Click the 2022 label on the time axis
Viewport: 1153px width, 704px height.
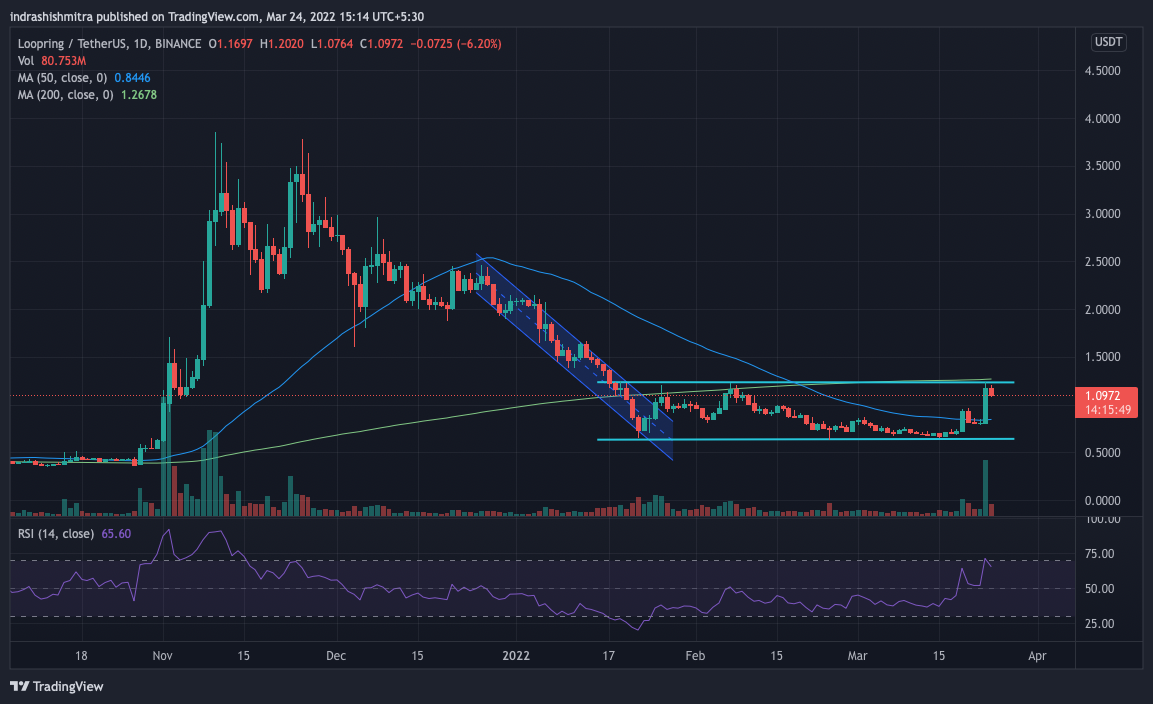516,655
